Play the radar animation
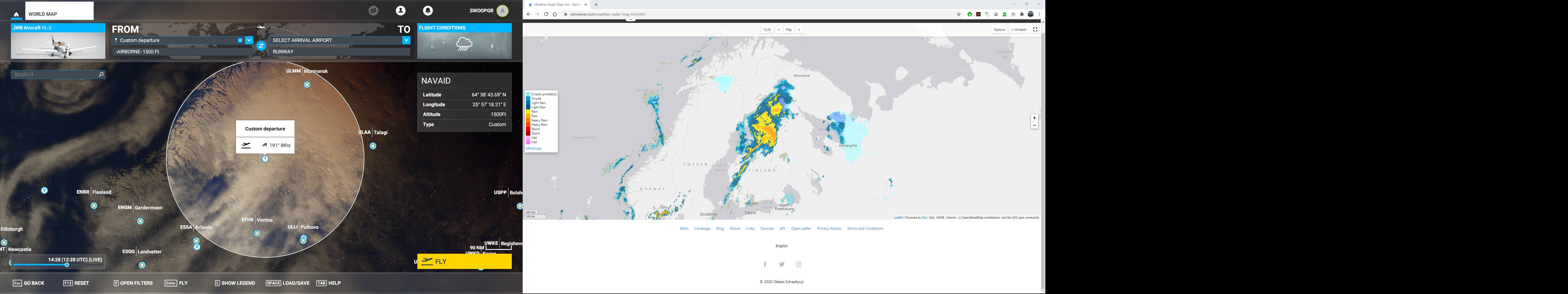This screenshot has width=1568, height=294. [788, 29]
